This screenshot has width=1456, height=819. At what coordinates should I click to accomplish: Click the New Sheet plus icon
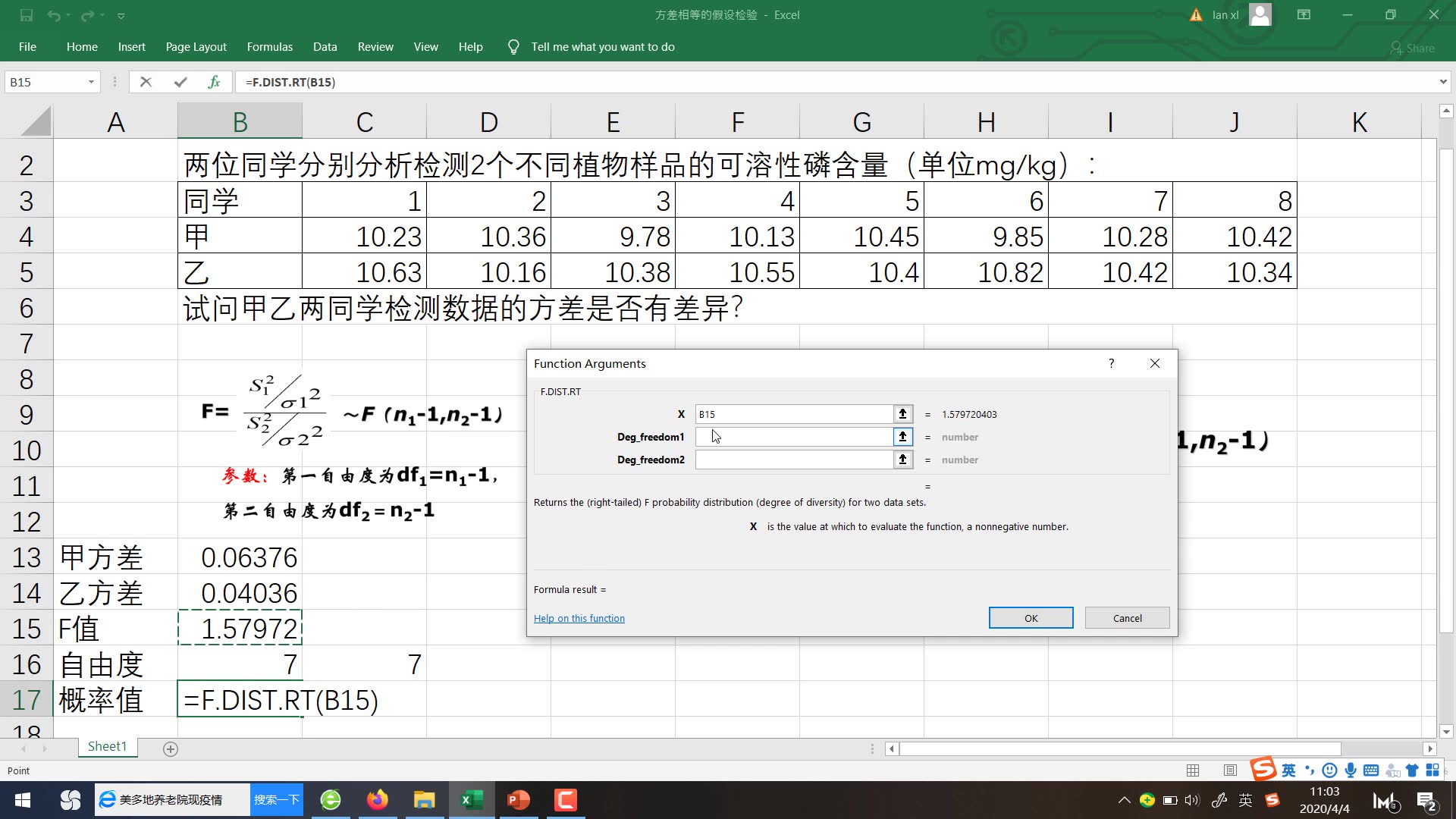170,748
